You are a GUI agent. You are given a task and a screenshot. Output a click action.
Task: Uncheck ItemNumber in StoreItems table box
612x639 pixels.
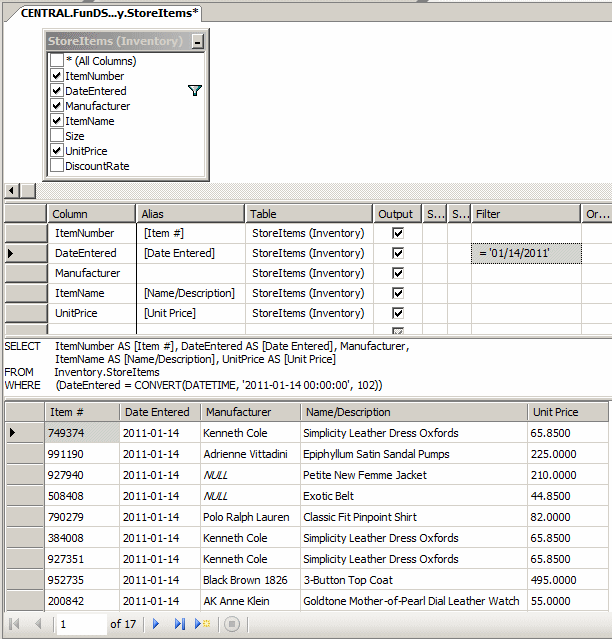pos(57,76)
